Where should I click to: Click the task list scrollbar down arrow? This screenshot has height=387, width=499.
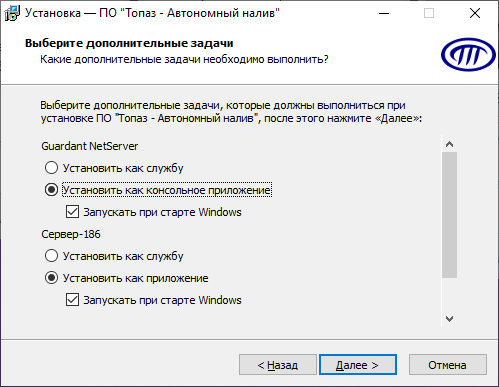(449, 319)
